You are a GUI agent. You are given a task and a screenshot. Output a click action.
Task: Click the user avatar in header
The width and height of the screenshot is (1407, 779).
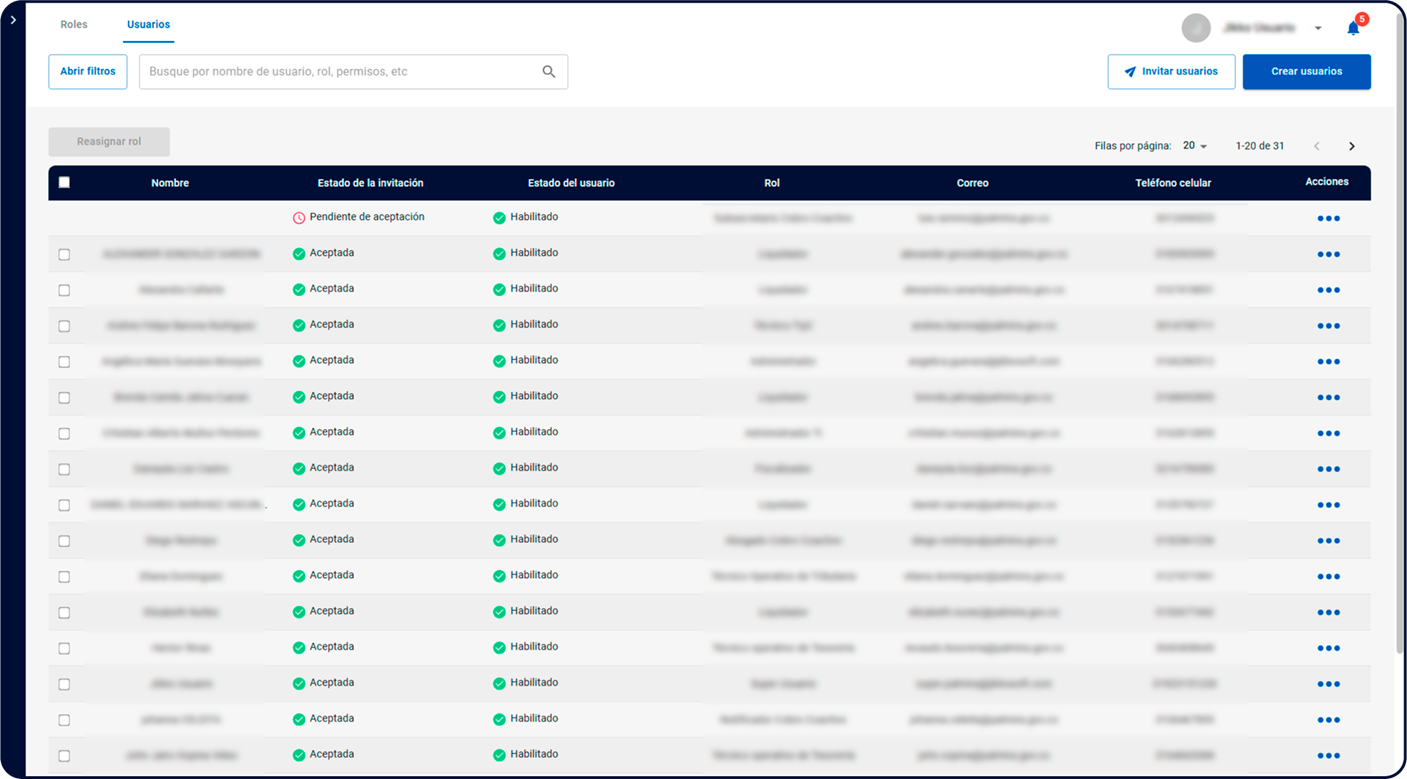coord(1196,28)
